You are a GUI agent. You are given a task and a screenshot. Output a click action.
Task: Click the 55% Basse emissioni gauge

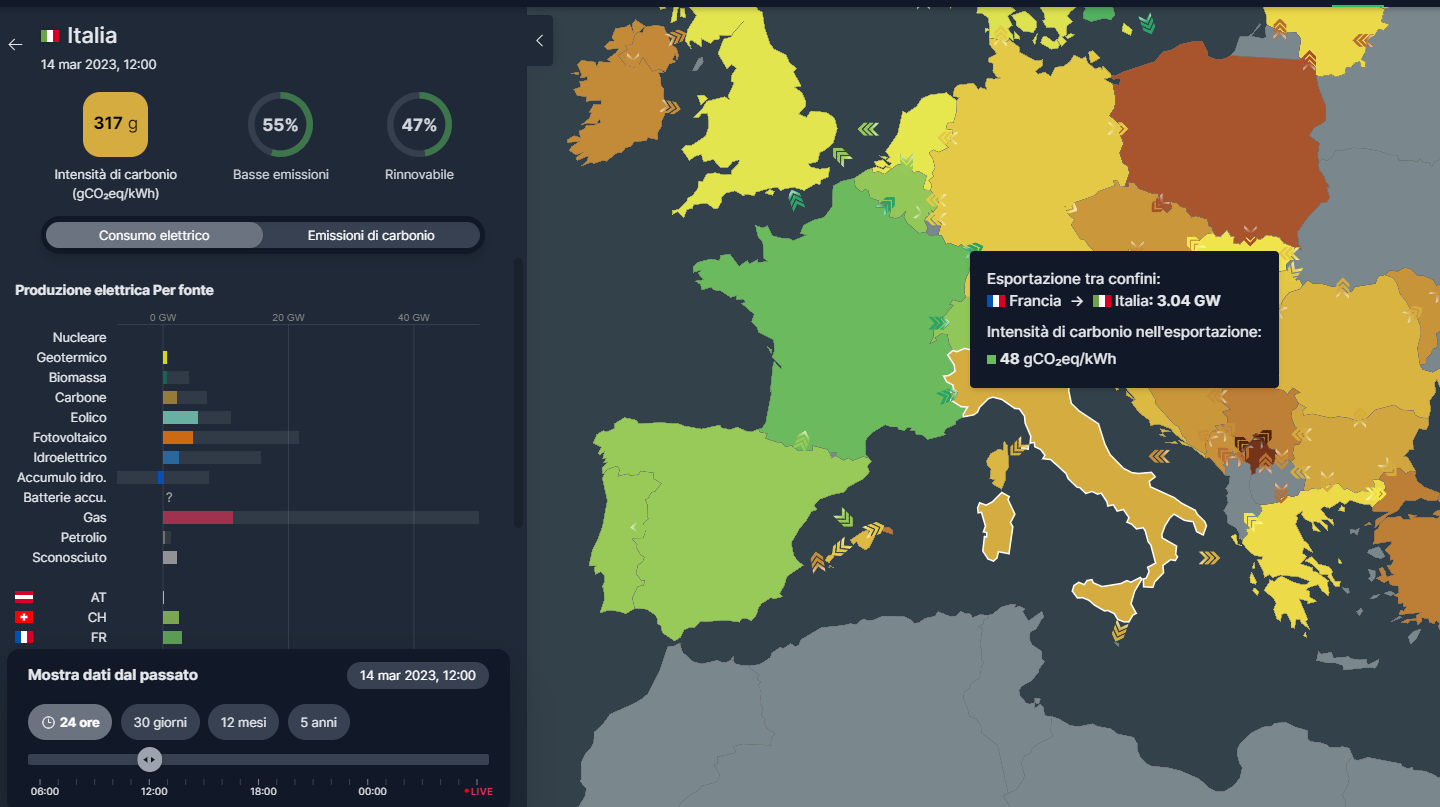[280, 125]
